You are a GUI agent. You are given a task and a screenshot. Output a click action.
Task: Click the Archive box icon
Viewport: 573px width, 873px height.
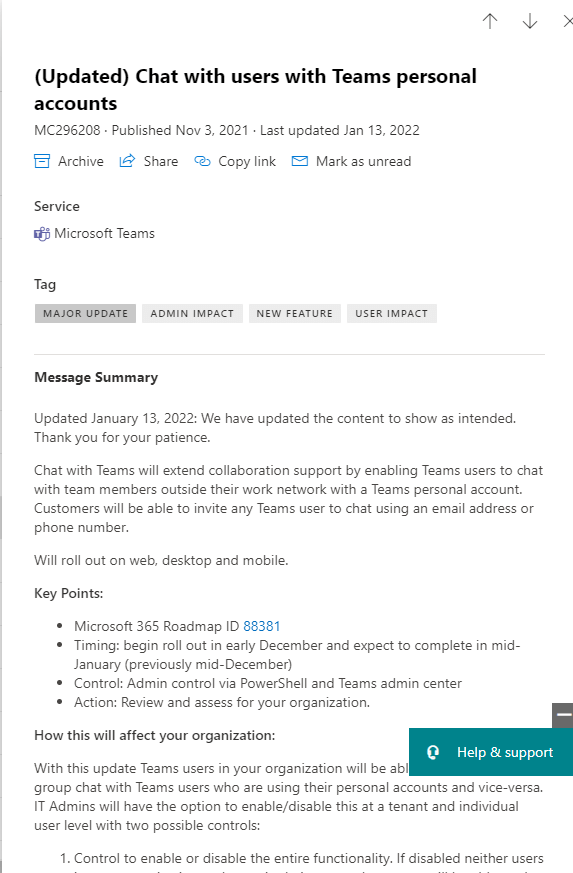point(42,161)
